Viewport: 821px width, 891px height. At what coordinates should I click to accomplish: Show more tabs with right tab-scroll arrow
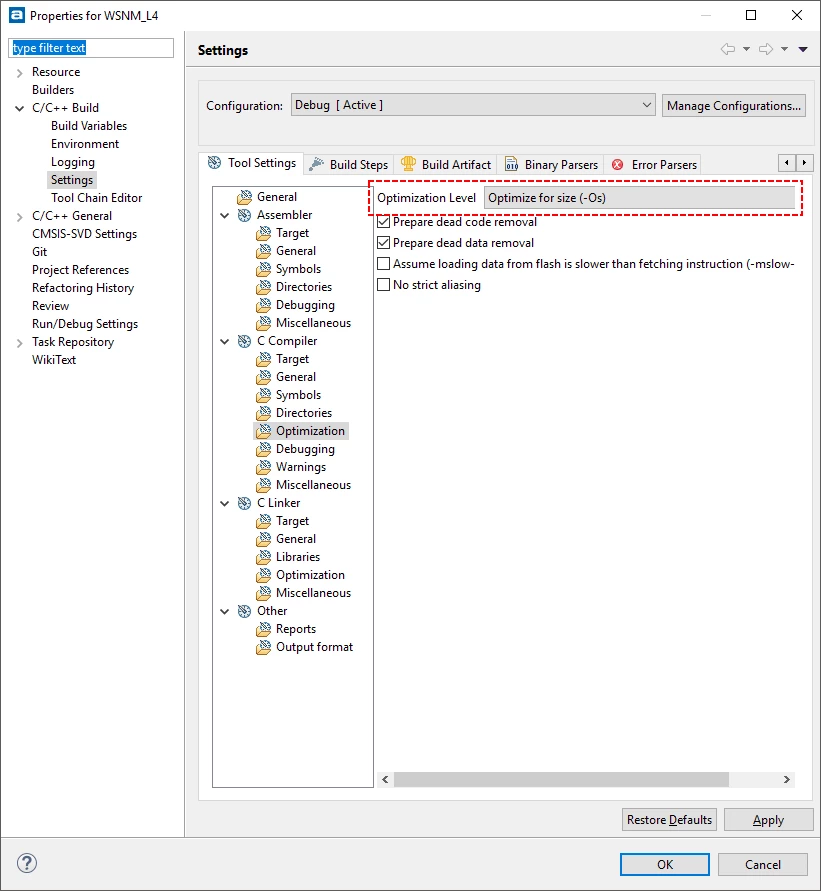pyautogui.click(x=805, y=163)
